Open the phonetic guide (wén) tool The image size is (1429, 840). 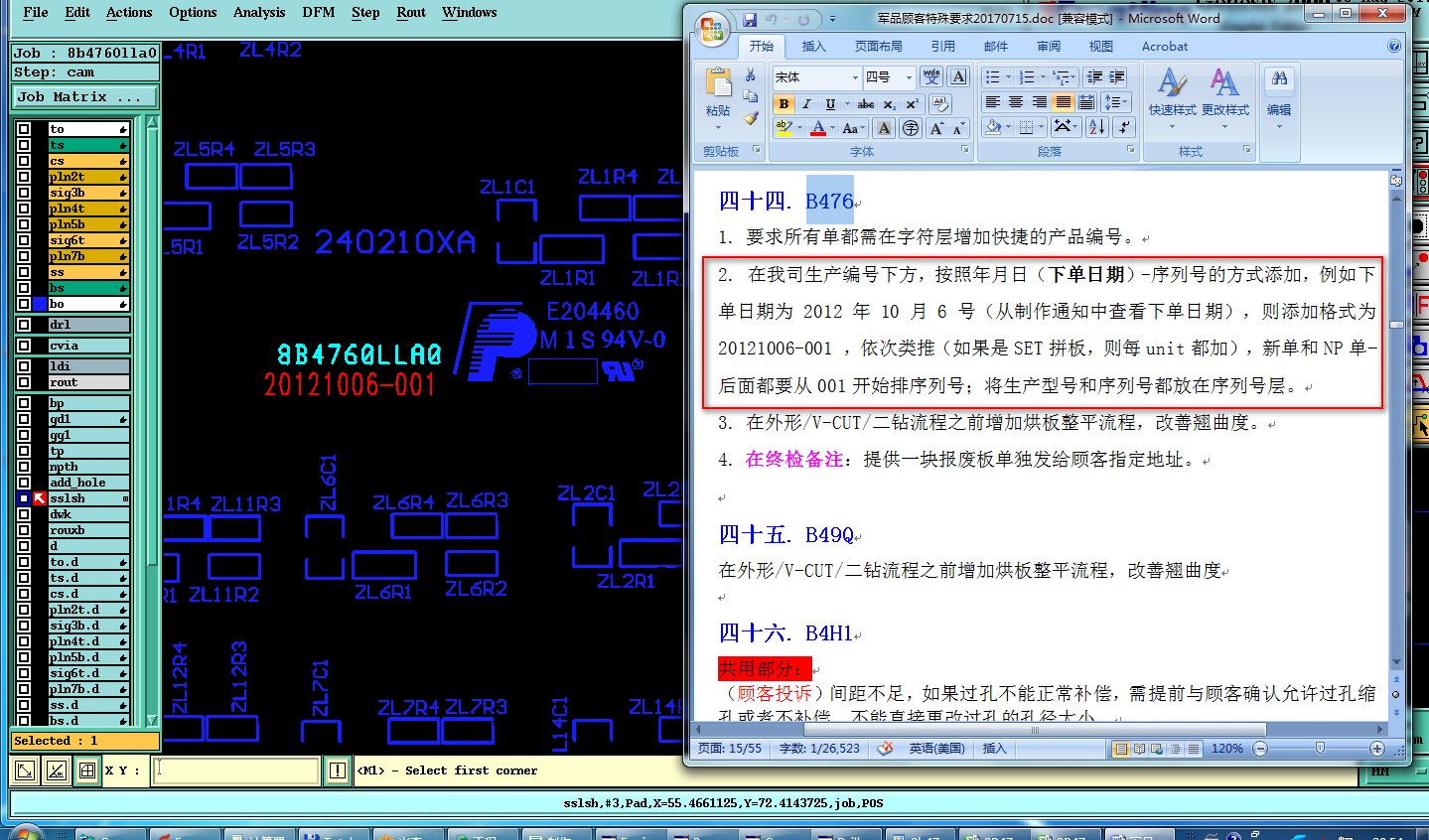[931, 76]
